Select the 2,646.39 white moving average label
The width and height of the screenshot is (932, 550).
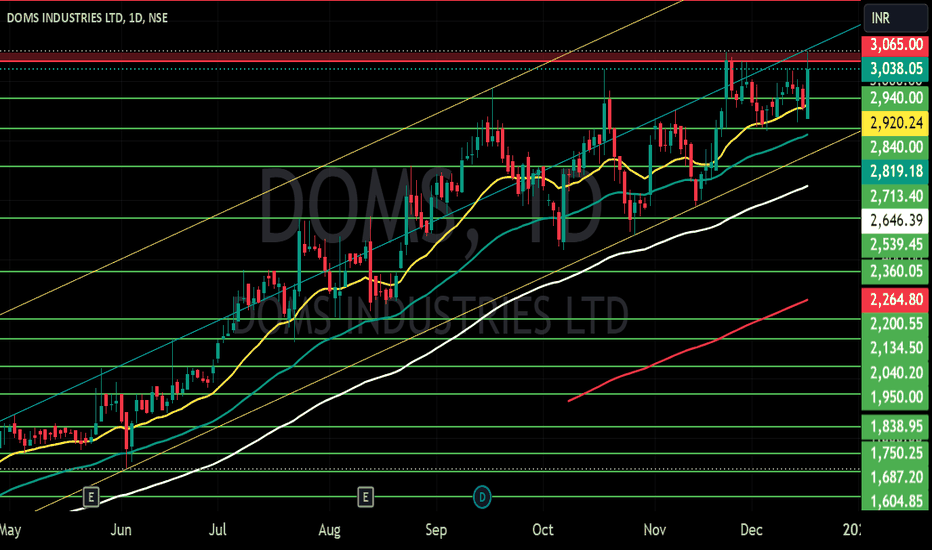click(895, 220)
